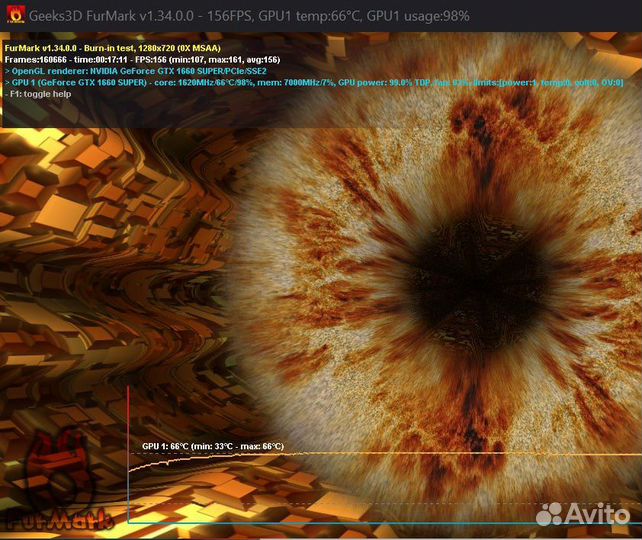Click the GPU 1 core clock info line

coord(200,82)
